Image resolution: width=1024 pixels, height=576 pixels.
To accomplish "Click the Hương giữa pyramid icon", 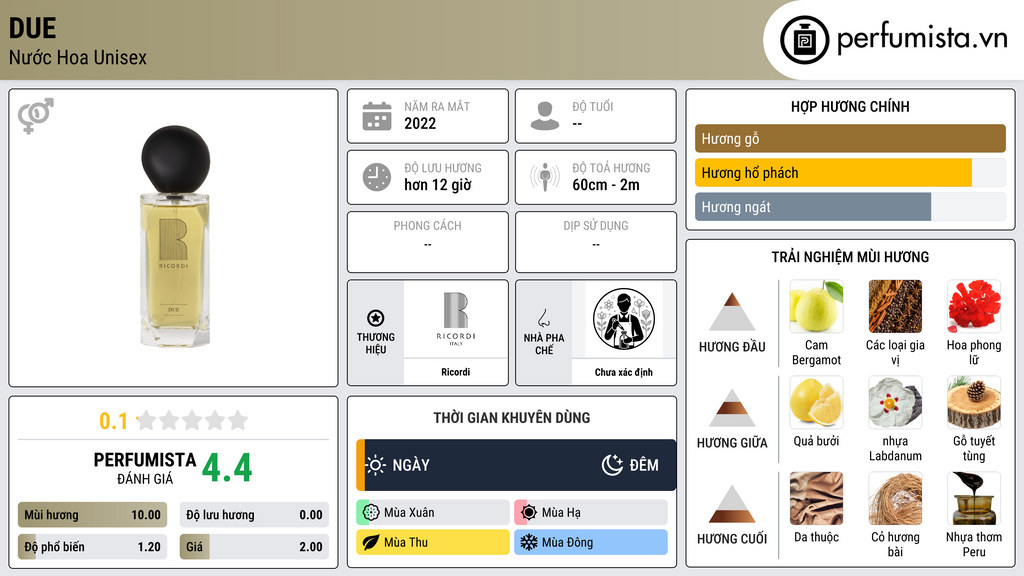I will 732,408.
